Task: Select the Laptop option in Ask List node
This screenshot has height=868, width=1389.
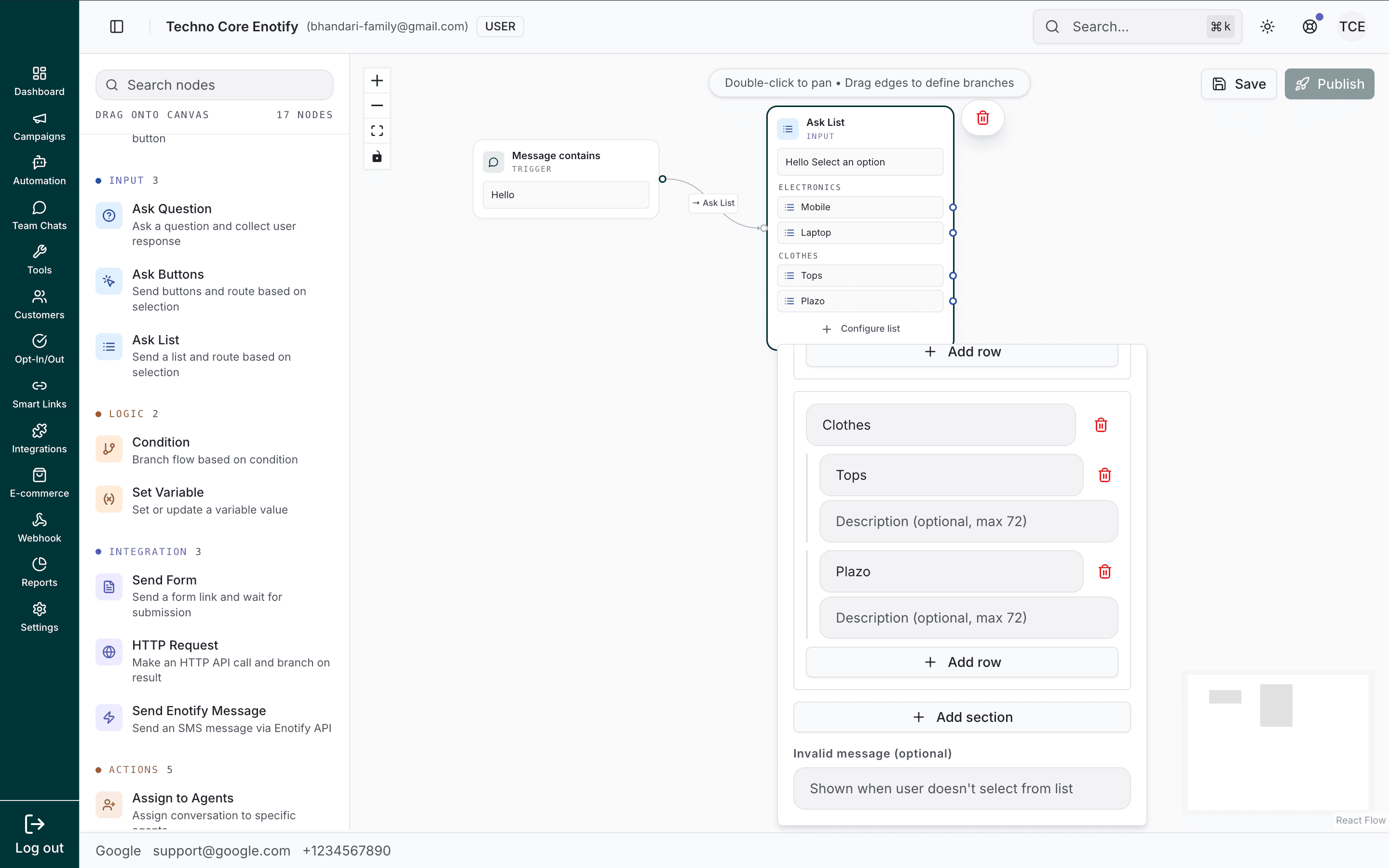Action: pos(860,232)
